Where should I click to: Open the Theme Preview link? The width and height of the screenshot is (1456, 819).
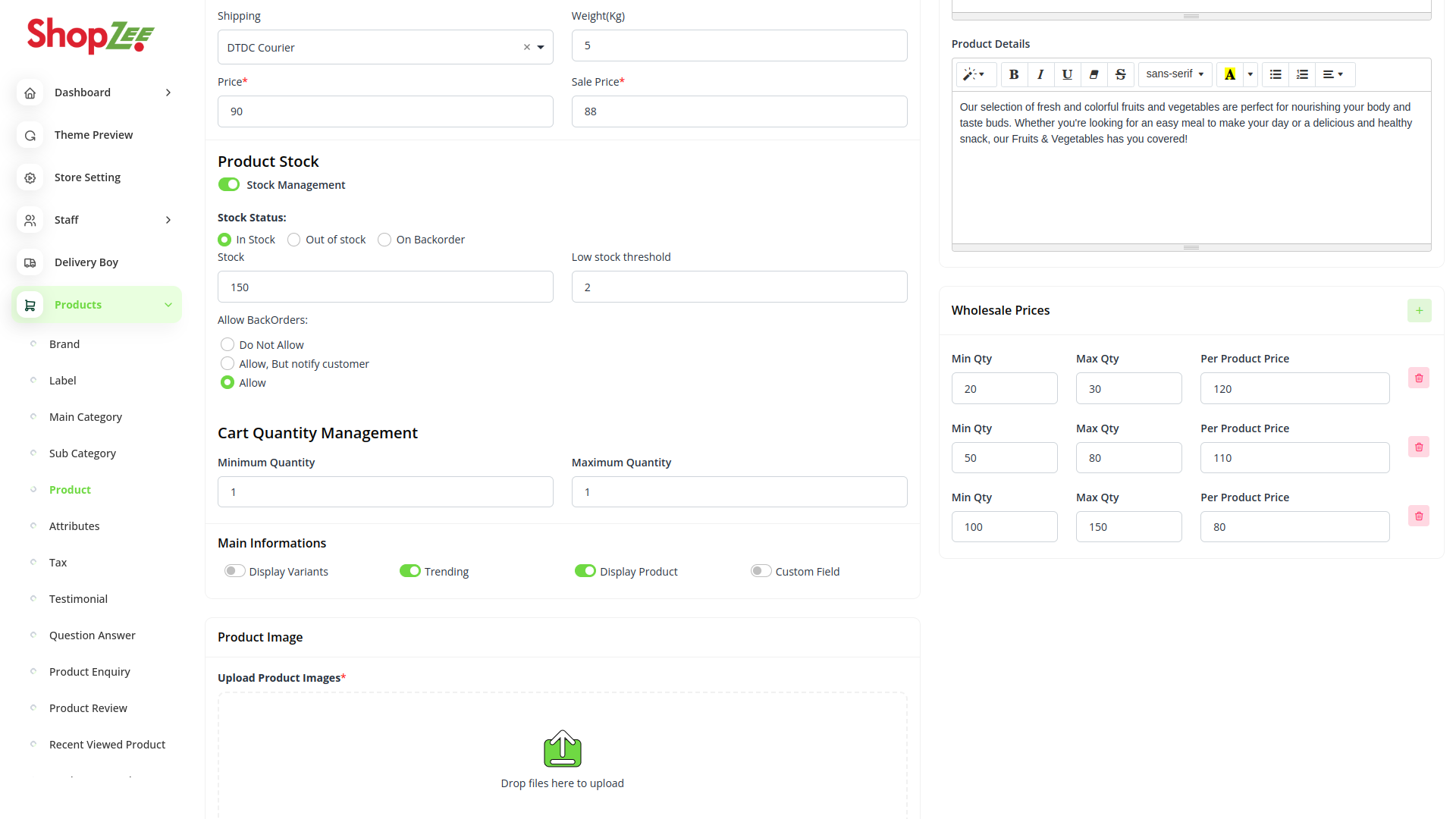coord(93,135)
